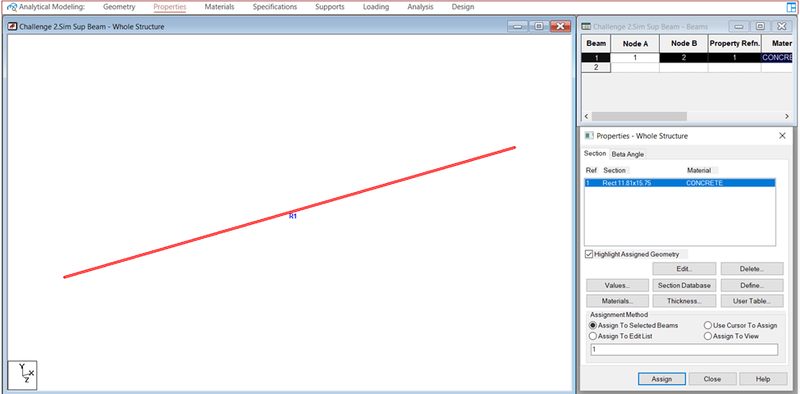Click the Assign button

662,379
